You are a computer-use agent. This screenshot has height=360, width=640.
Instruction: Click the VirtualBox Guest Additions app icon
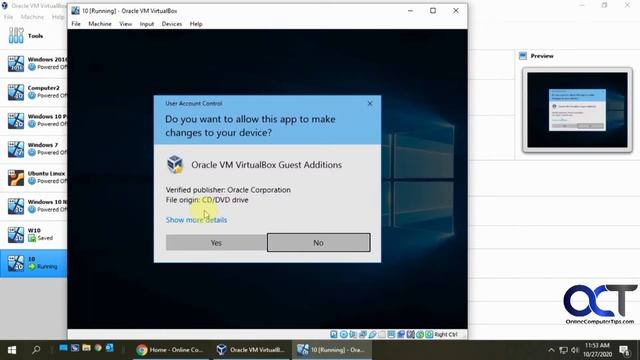176,164
